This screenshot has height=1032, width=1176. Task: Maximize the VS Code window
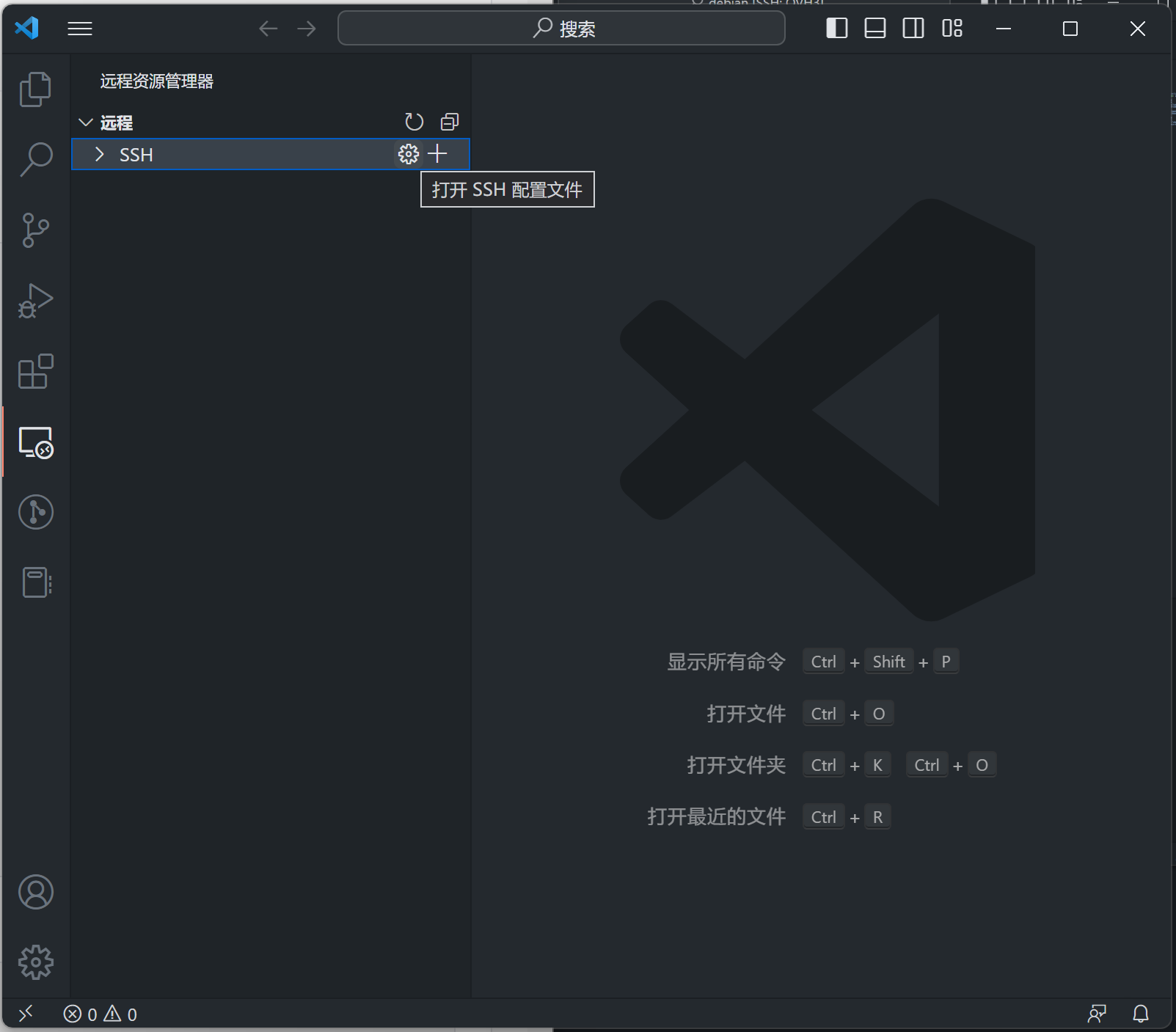point(1070,29)
